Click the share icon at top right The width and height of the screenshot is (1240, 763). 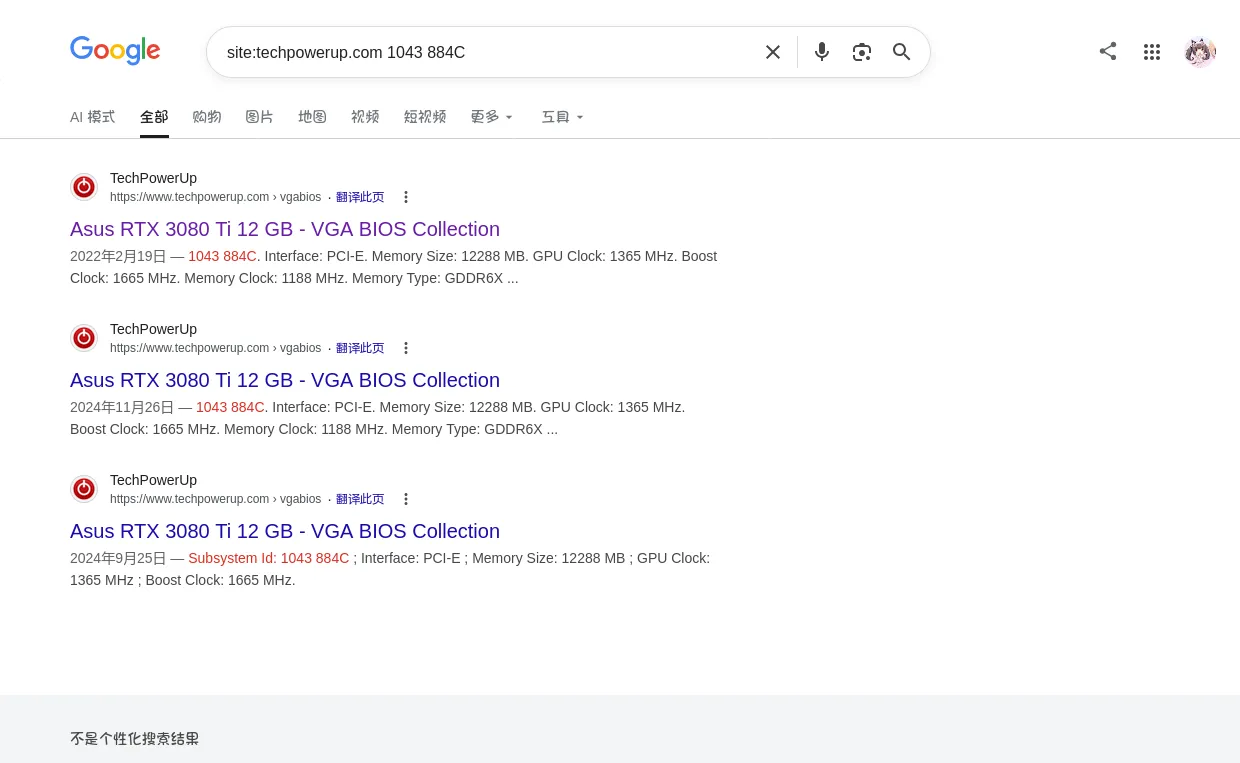tap(1108, 51)
